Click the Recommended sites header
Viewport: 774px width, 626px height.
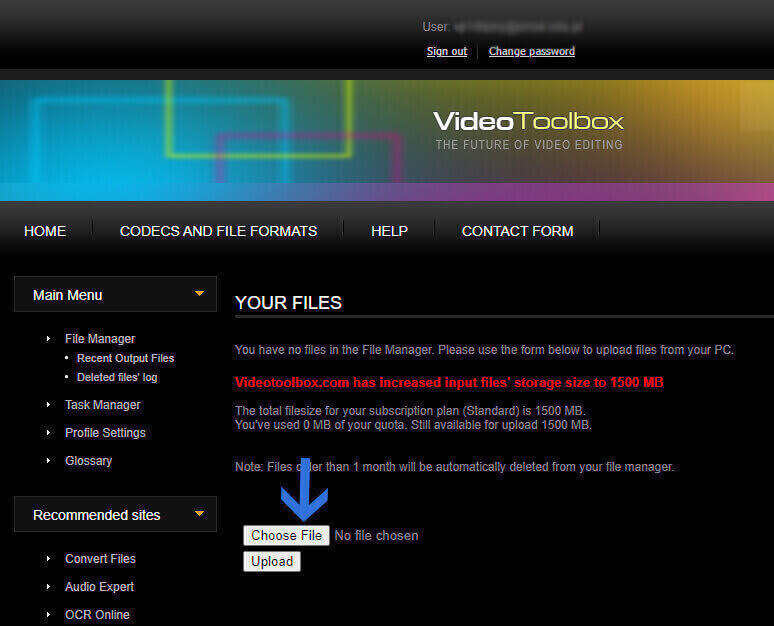(116, 514)
